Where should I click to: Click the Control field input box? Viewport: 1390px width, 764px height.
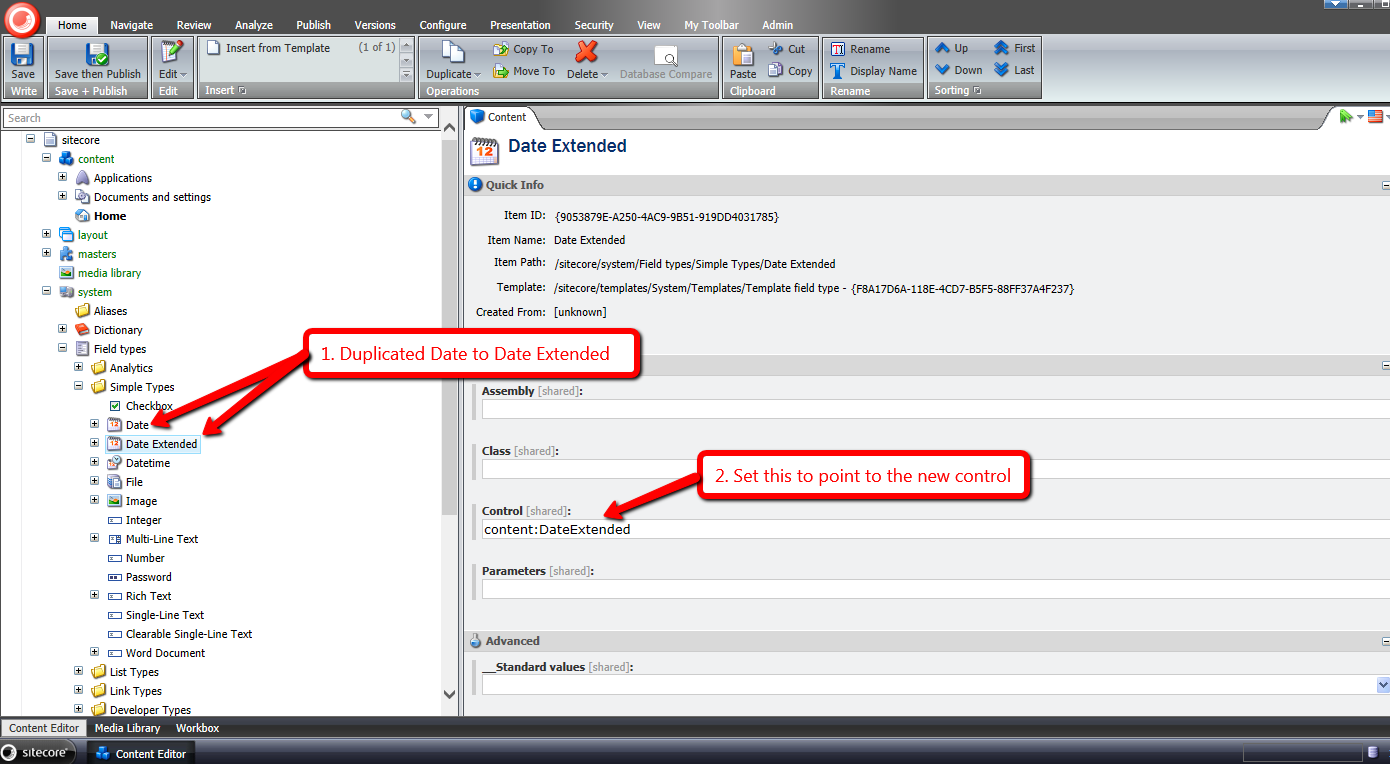[930, 530]
